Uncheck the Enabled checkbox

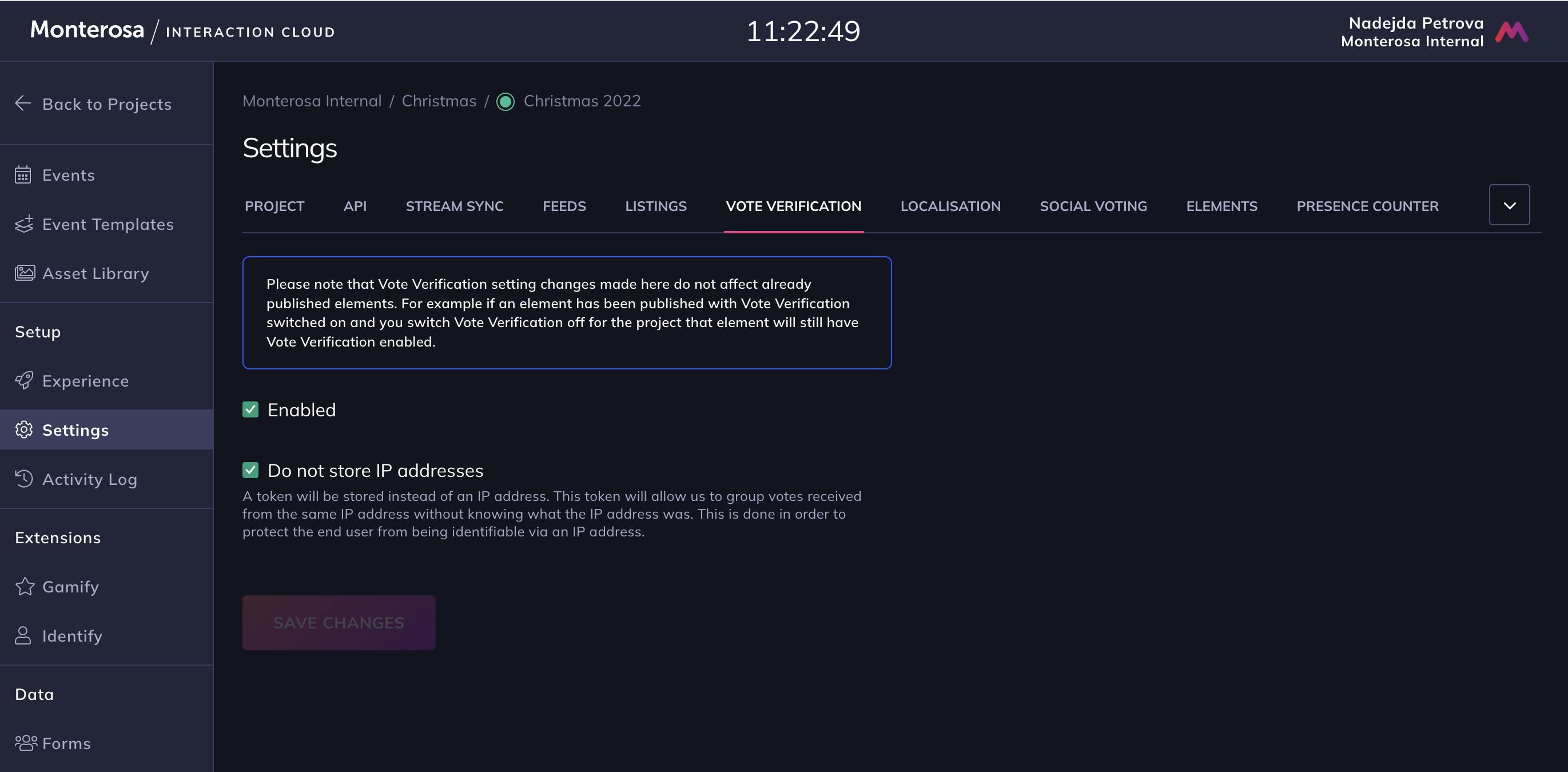[x=250, y=410]
